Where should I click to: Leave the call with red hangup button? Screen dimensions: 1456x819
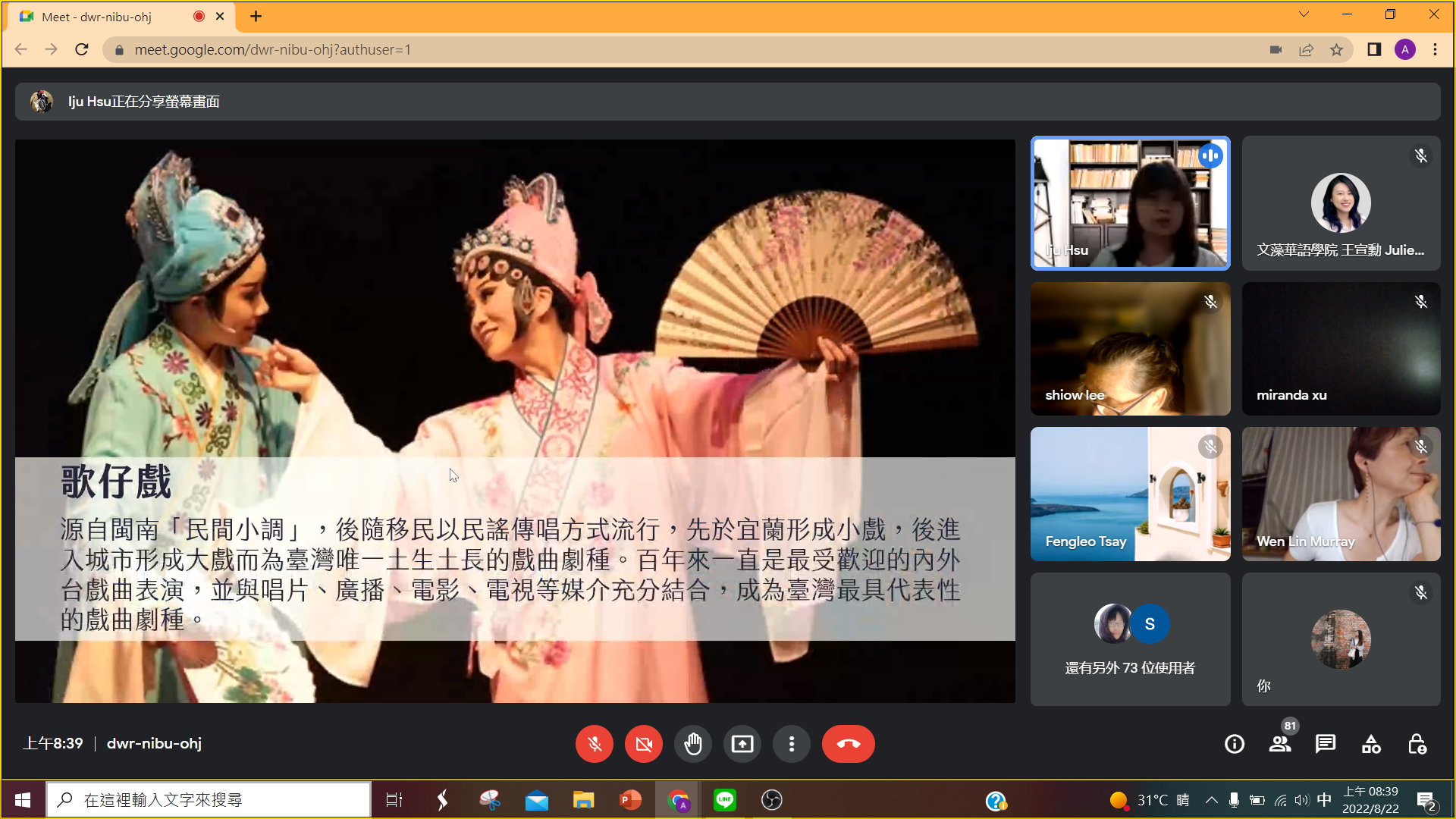click(848, 744)
